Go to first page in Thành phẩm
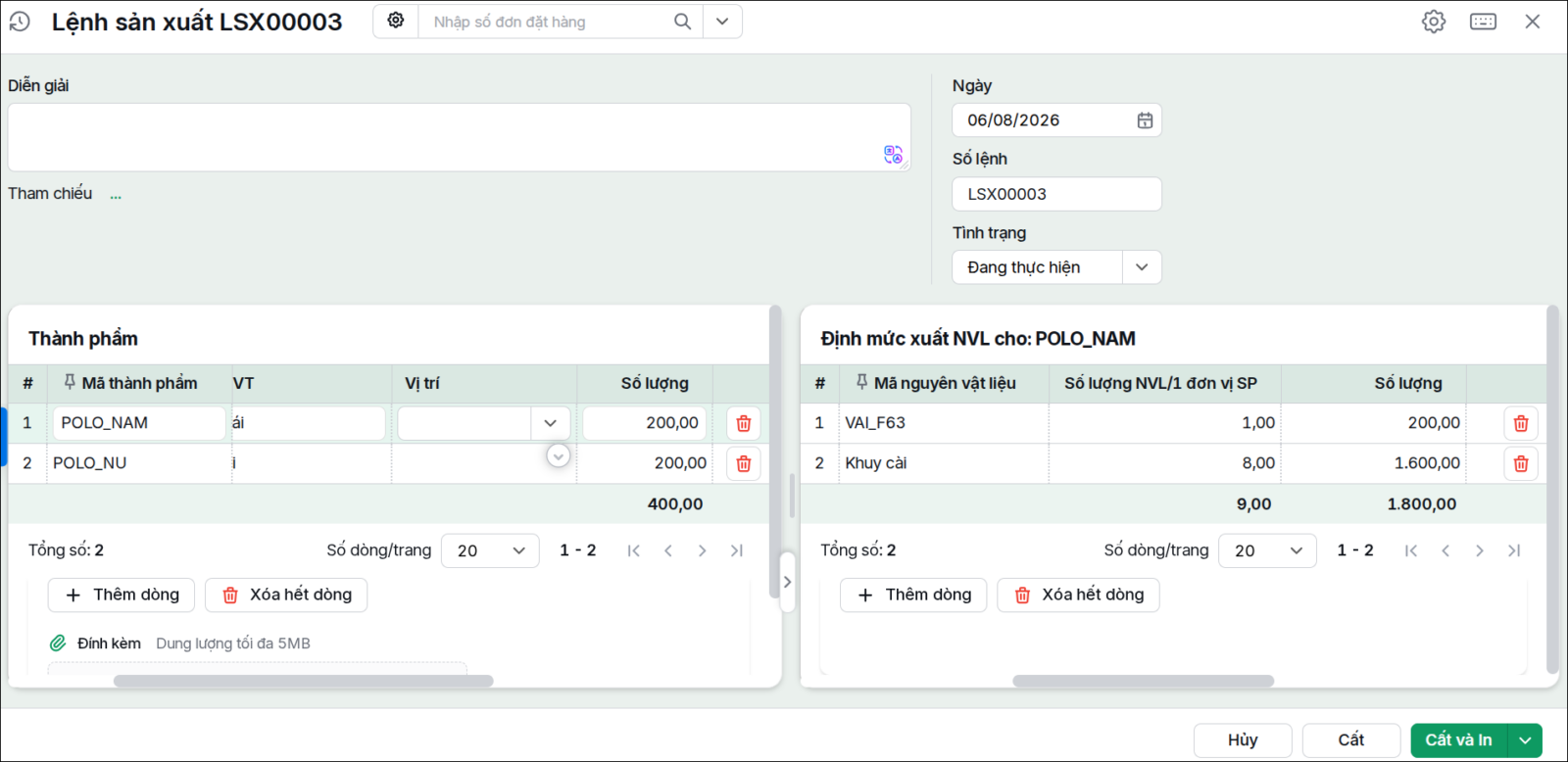 pyautogui.click(x=634, y=550)
